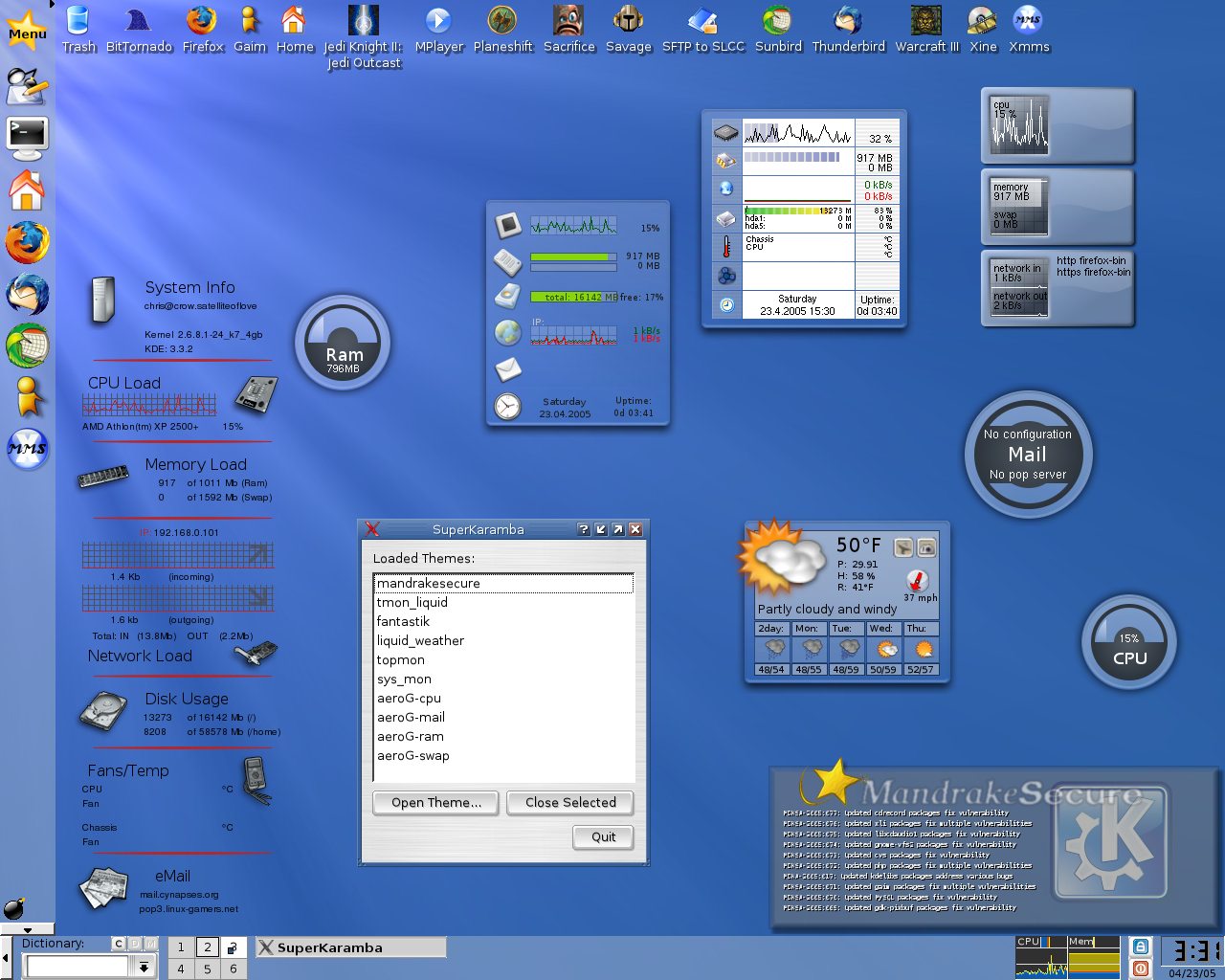Click the Open Theme... button

435,802
